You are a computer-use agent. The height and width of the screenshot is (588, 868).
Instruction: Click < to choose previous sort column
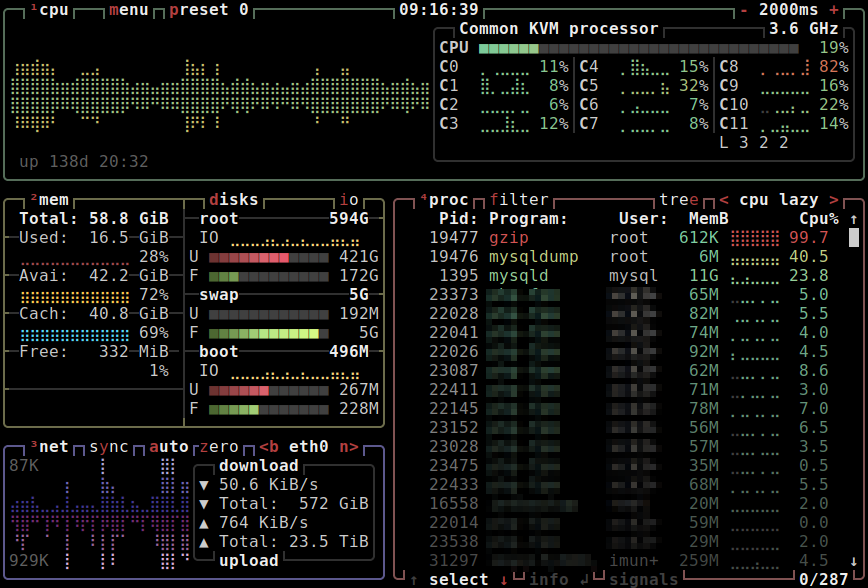point(723,198)
